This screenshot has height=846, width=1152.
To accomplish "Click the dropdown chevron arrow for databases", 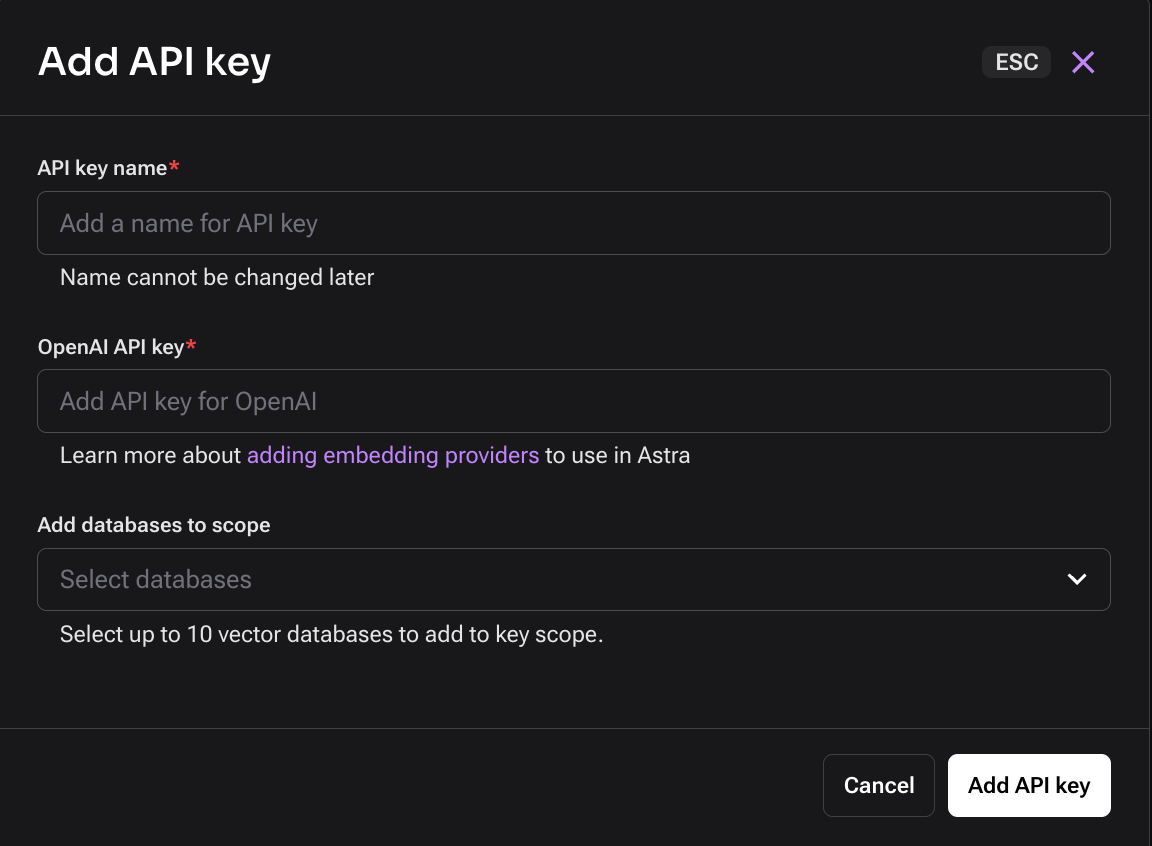I will (x=1077, y=579).
